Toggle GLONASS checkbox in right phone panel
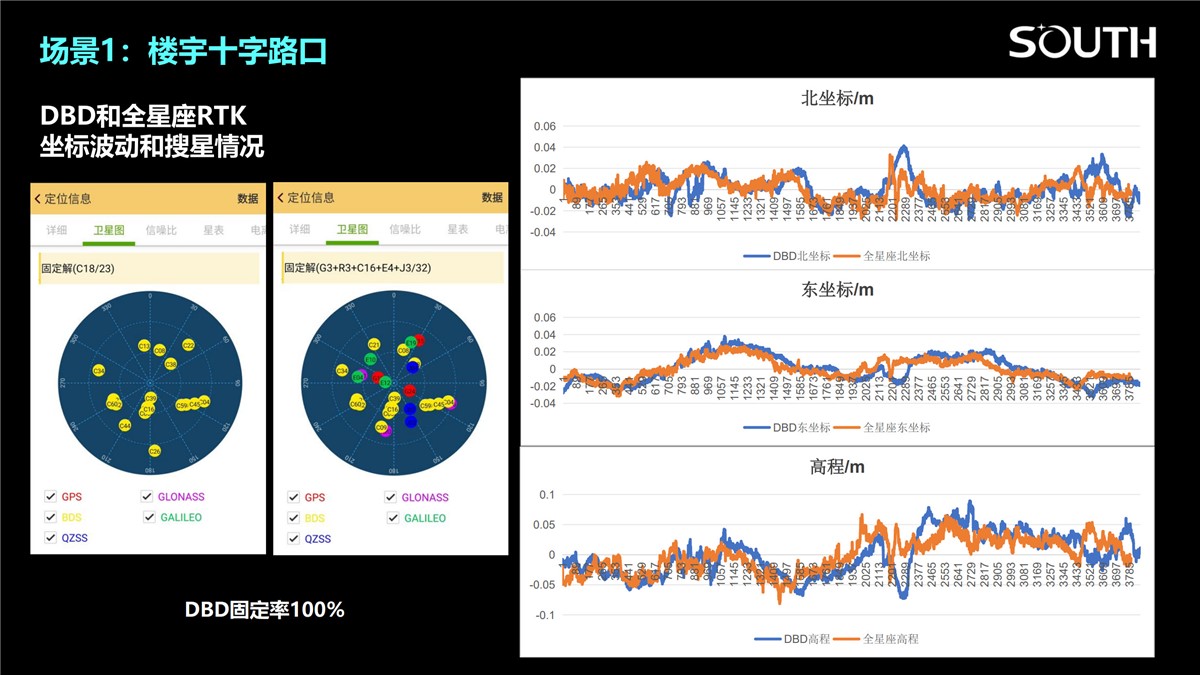1200x675 pixels. [x=393, y=497]
